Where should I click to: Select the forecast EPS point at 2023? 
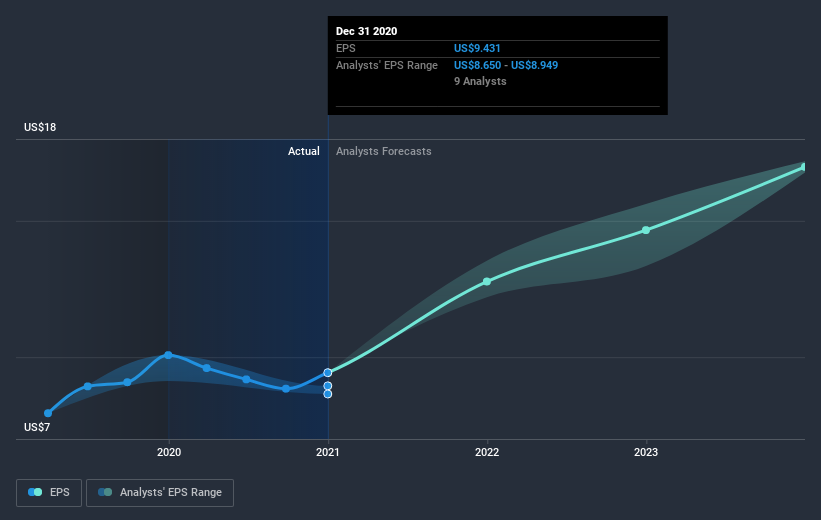click(x=646, y=230)
